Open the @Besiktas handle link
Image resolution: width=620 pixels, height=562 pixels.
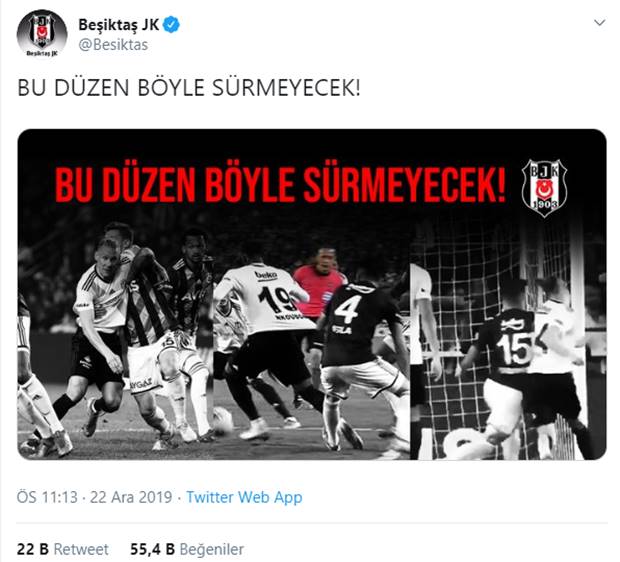tap(113, 45)
